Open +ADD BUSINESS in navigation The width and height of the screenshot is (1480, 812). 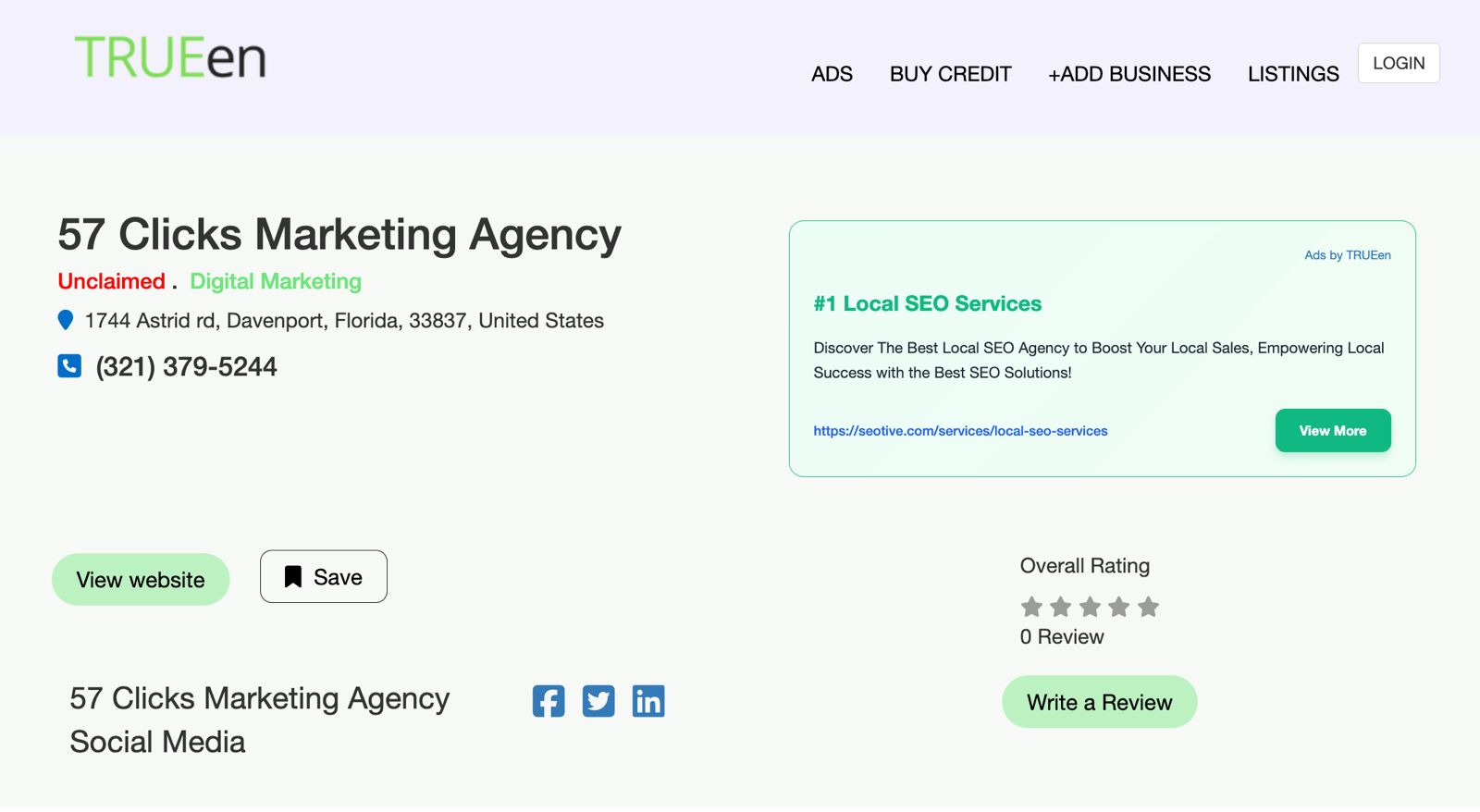[x=1128, y=74]
